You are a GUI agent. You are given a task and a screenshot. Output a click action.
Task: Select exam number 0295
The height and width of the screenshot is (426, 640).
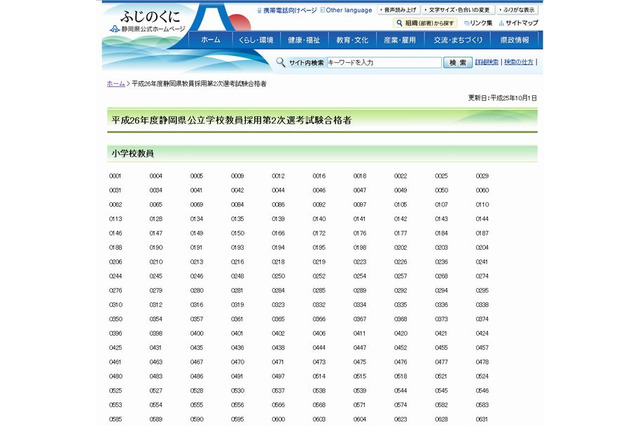[482, 290]
